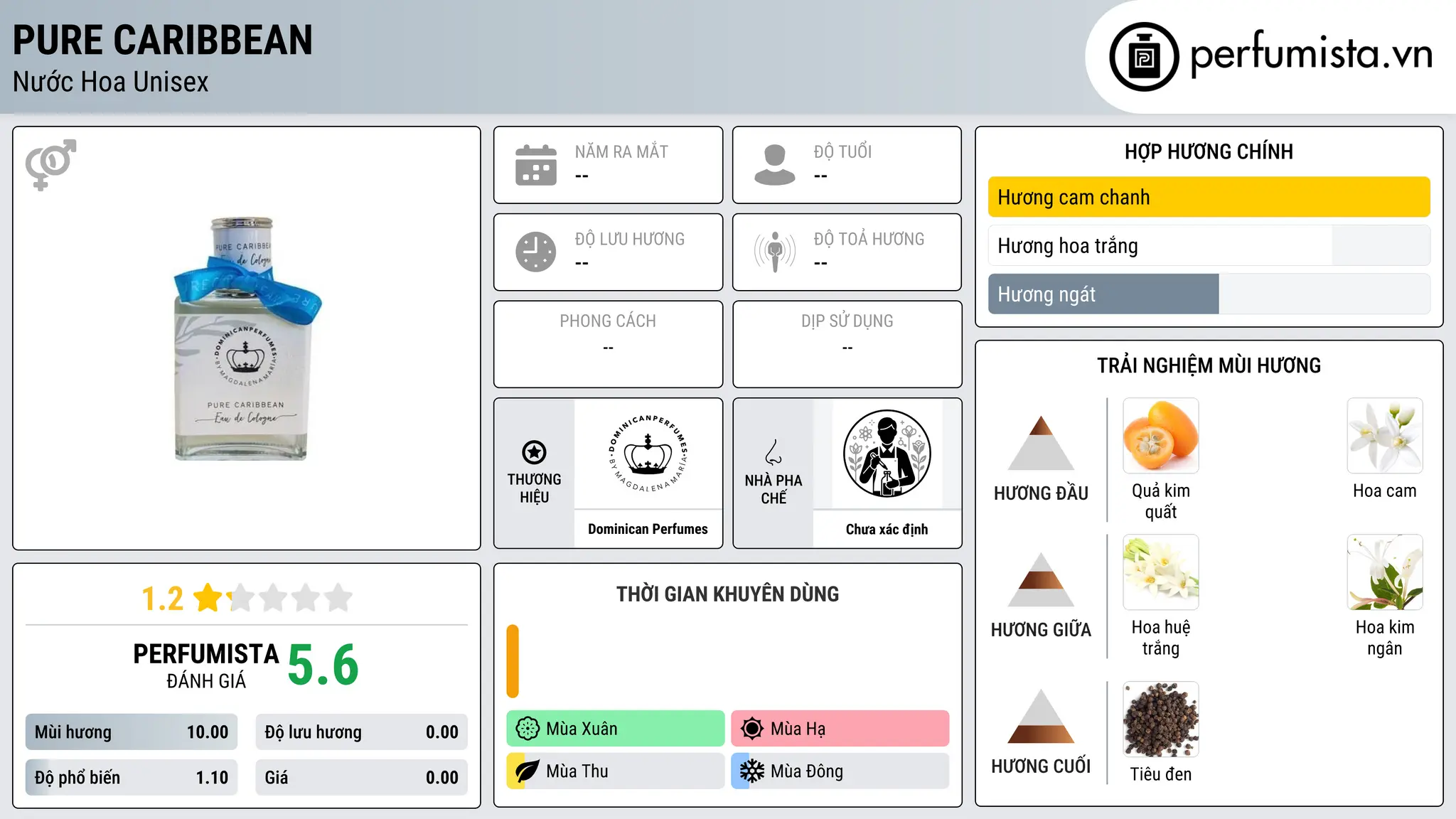Viewport: 1456px width, 819px height.
Task: Click the Năm ra mắt label
Action: (x=621, y=151)
